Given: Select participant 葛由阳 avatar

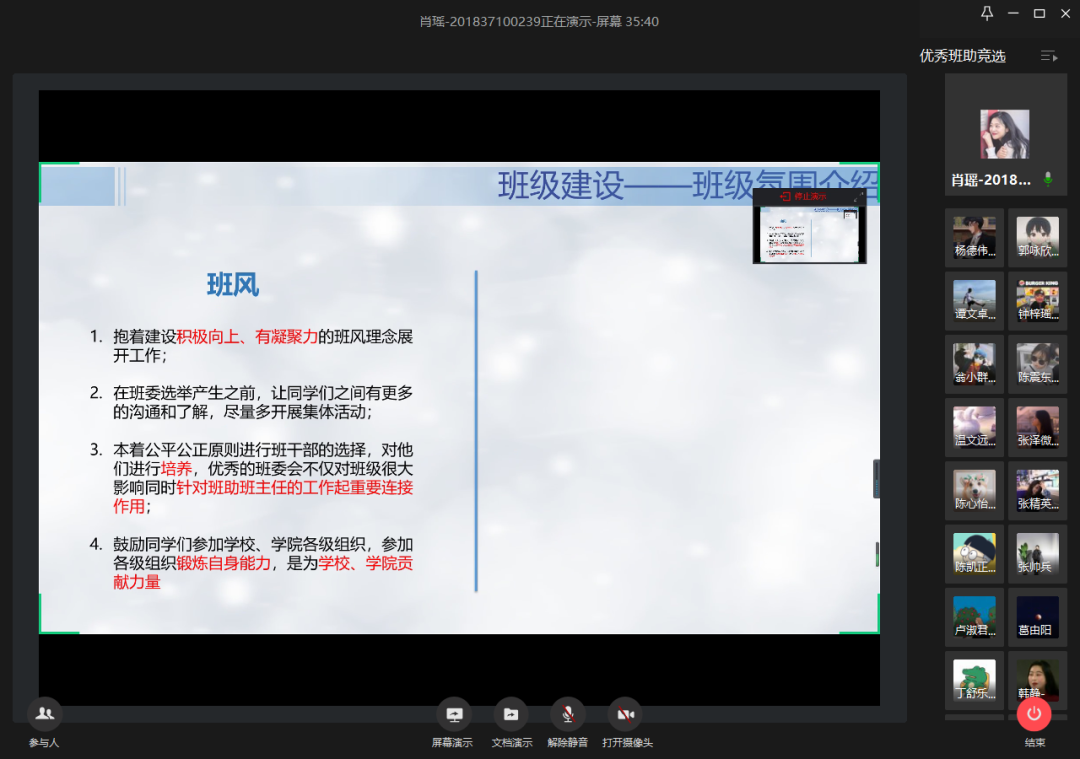Looking at the screenshot, I should click(1037, 618).
